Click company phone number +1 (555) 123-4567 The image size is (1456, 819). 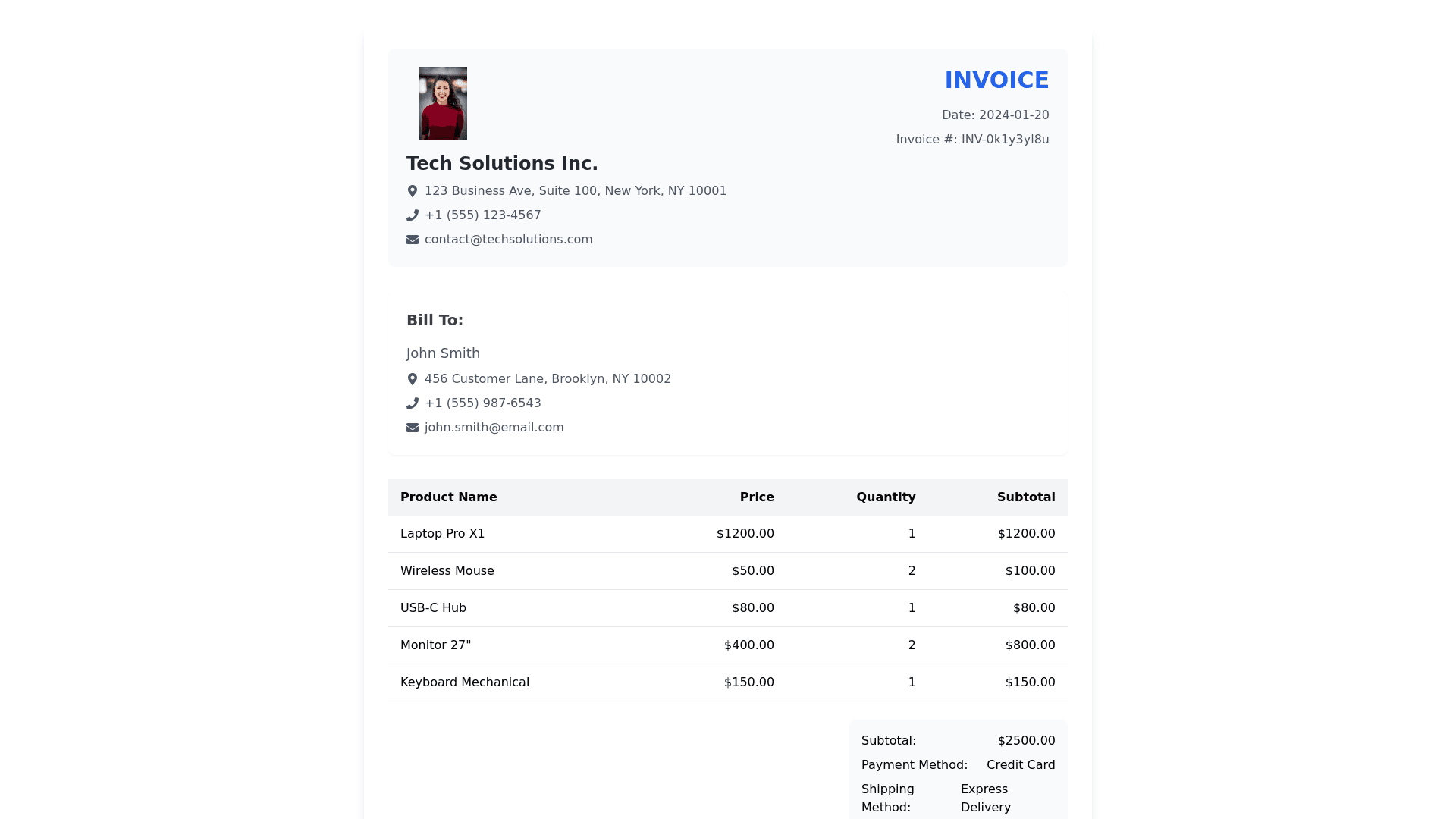pyautogui.click(x=482, y=215)
